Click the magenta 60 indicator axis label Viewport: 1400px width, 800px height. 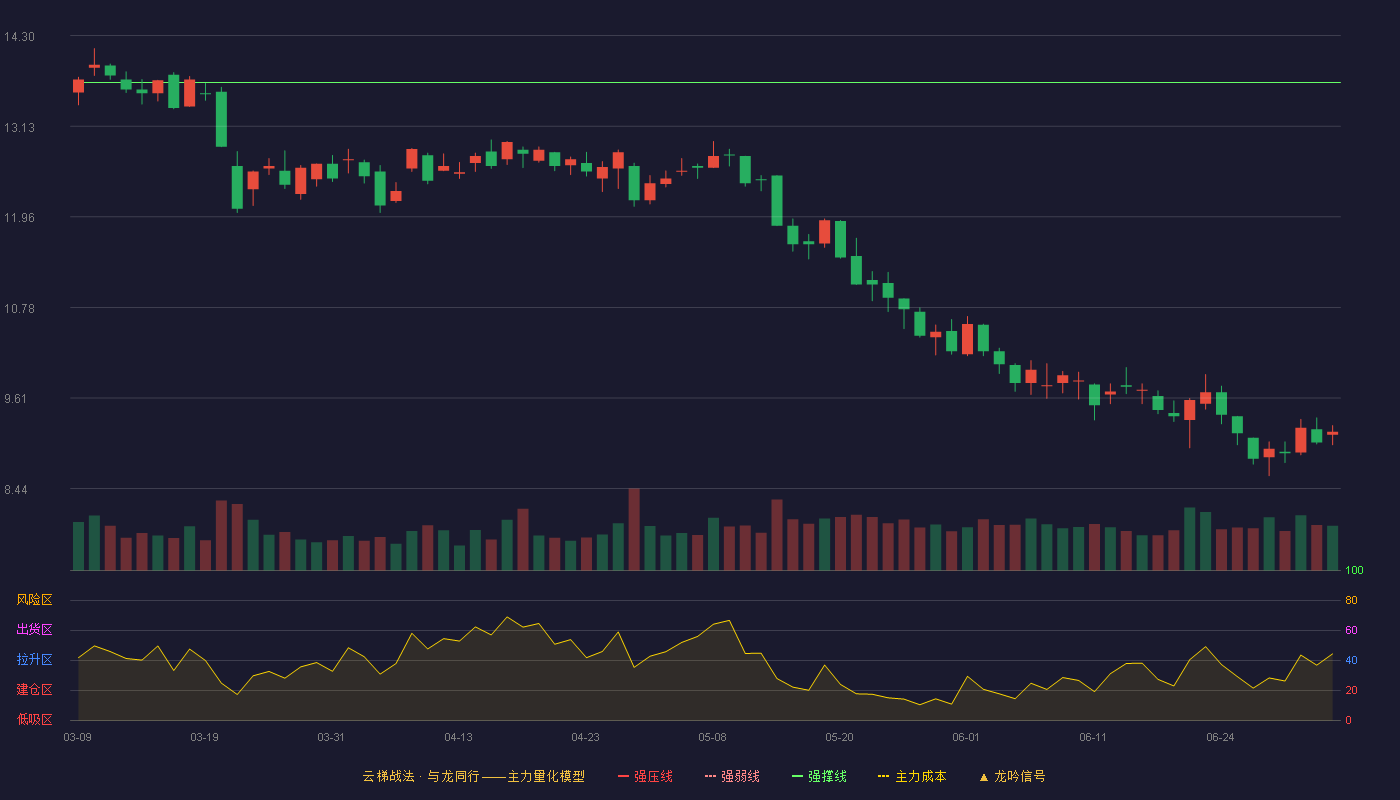coord(1351,631)
